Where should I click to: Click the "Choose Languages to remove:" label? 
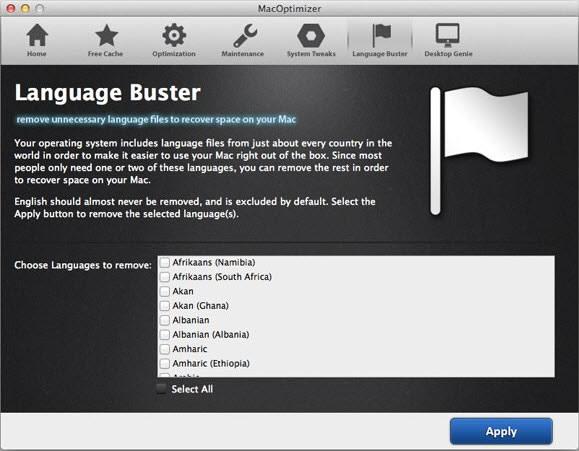83,265
